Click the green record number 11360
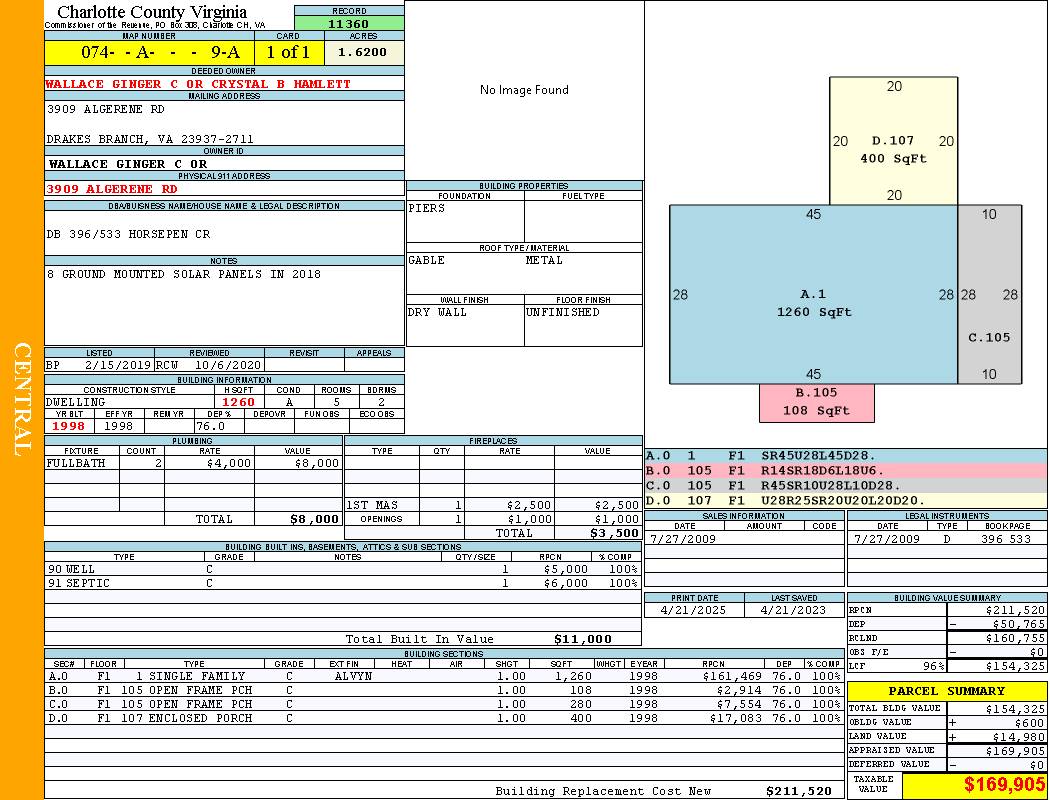The height and width of the screenshot is (800, 1050). [x=349, y=24]
